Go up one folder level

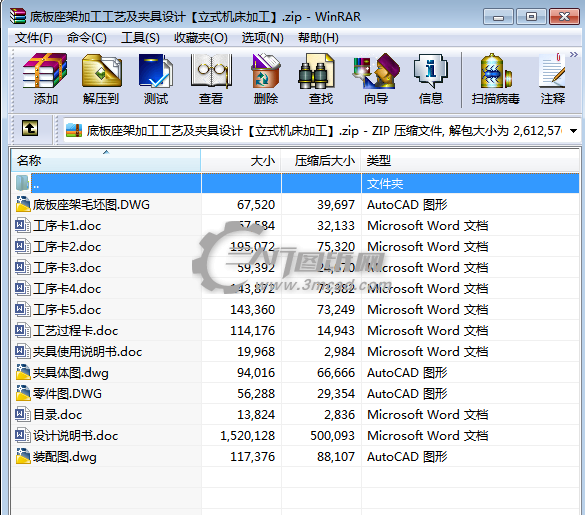click(x=30, y=128)
